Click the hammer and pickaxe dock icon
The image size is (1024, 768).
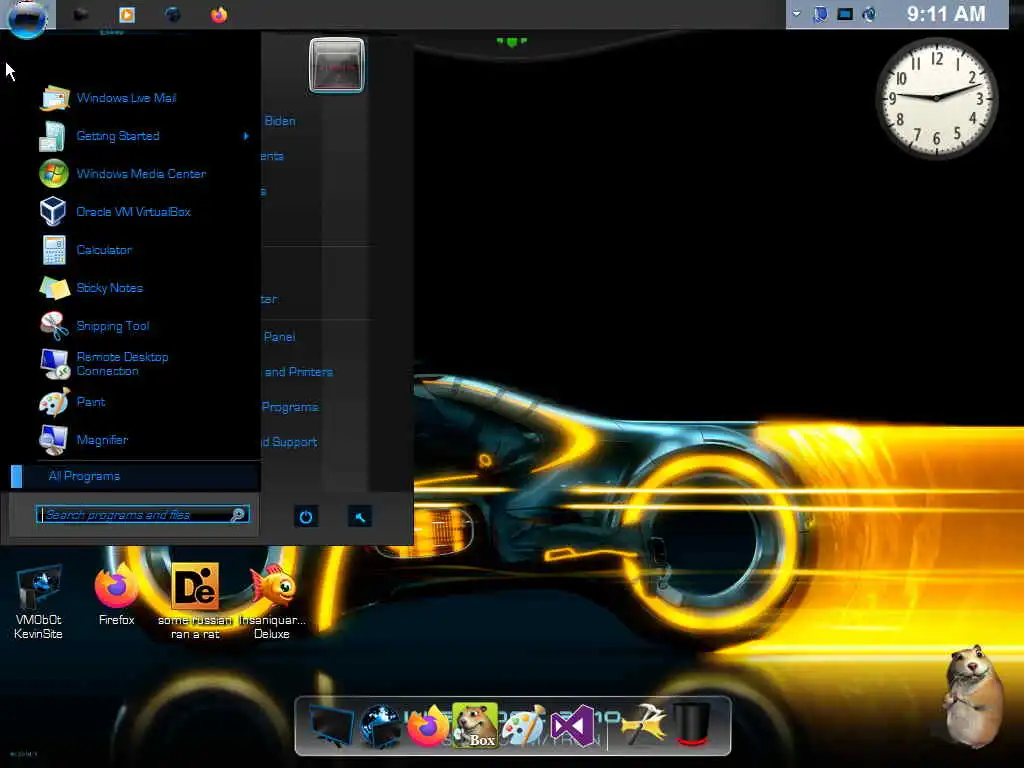[x=644, y=725]
